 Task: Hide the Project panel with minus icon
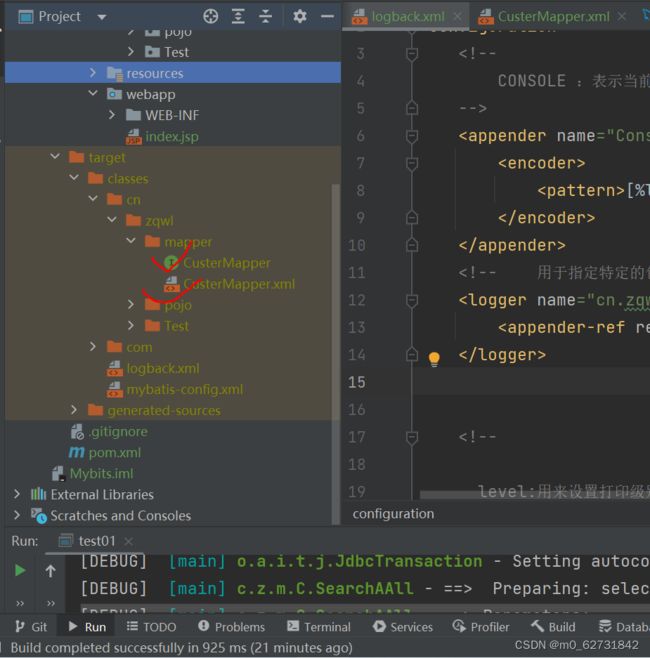[x=327, y=16]
